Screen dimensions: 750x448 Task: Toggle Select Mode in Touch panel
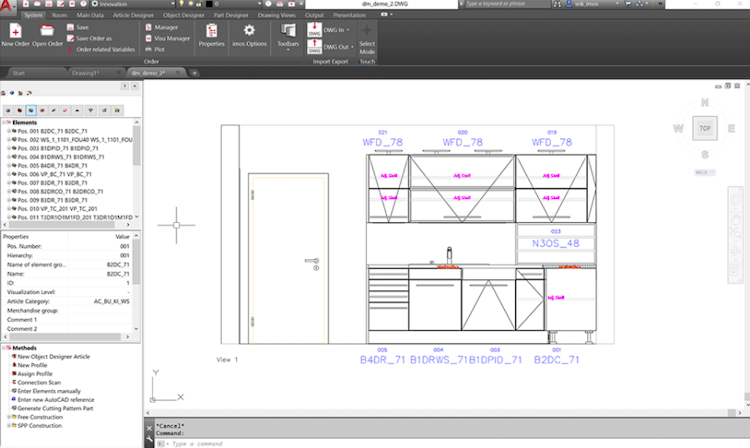367,39
